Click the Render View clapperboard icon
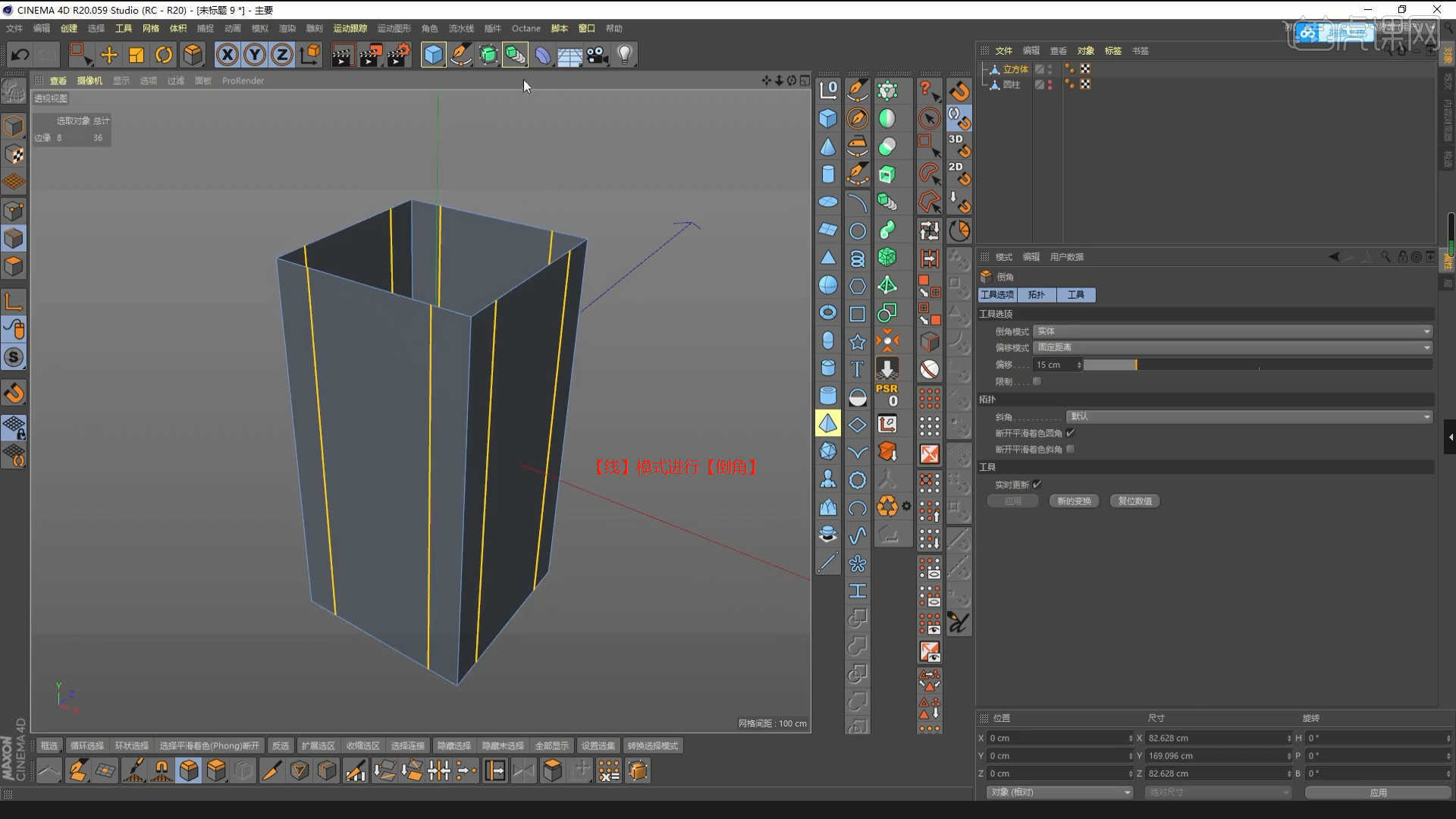 pos(342,55)
